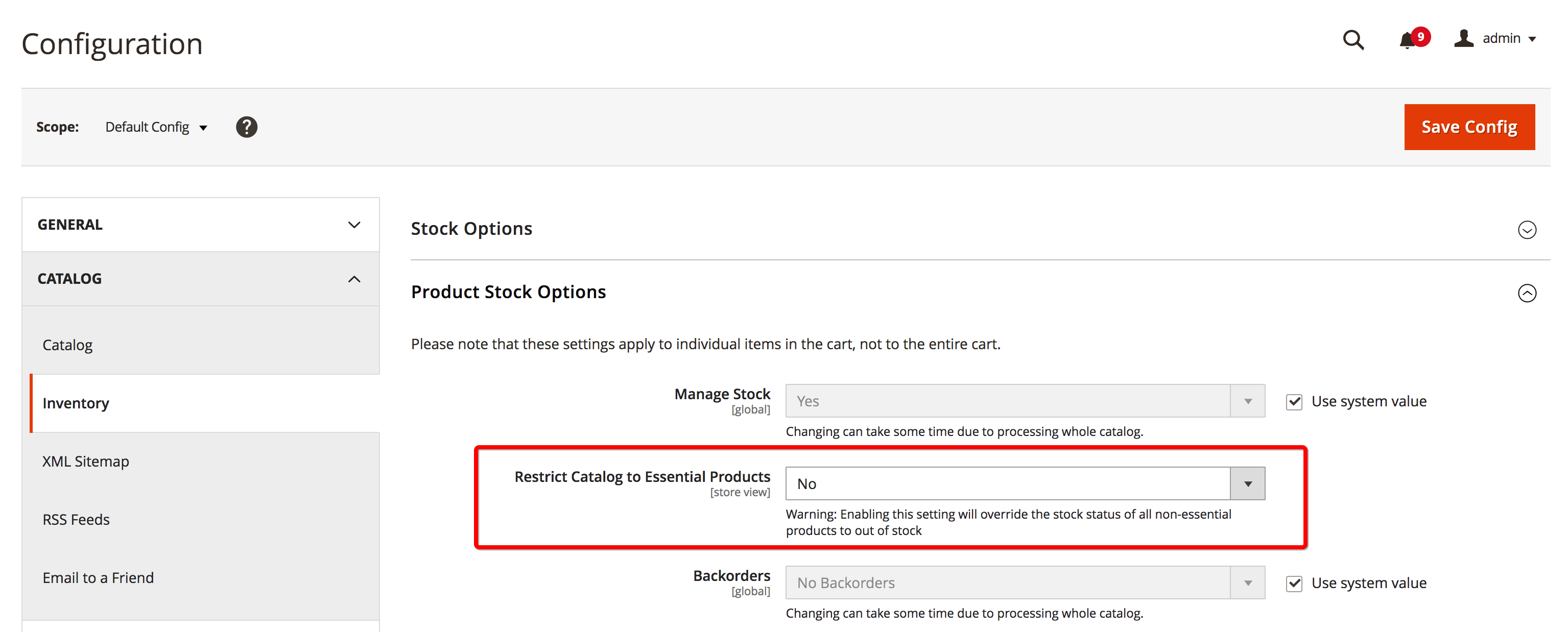The width and height of the screenshot is (1568, 632).
Task: Click the Save Config button
Action: pyautogui.click(x=1469, y=127)
